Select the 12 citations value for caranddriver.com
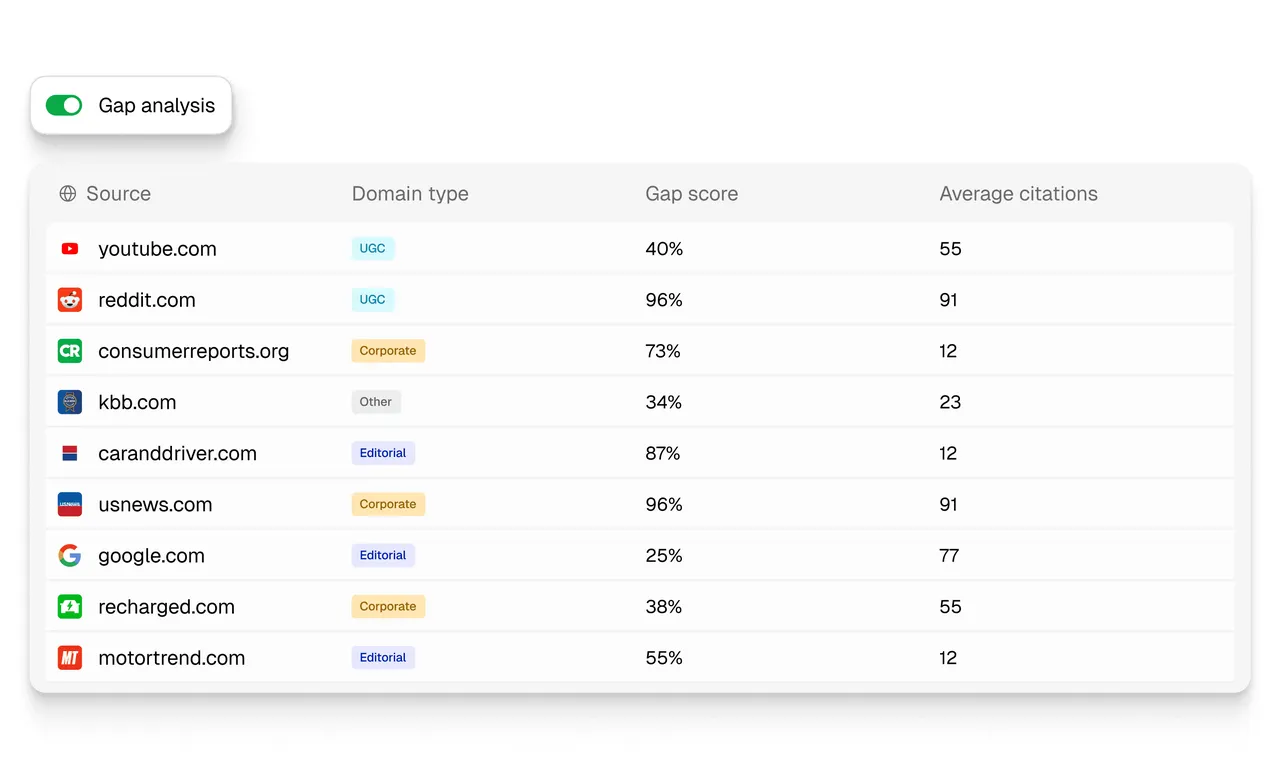The height and width of the screenshot is (768, 1280). pyautogui.click(x=949, y=453)
